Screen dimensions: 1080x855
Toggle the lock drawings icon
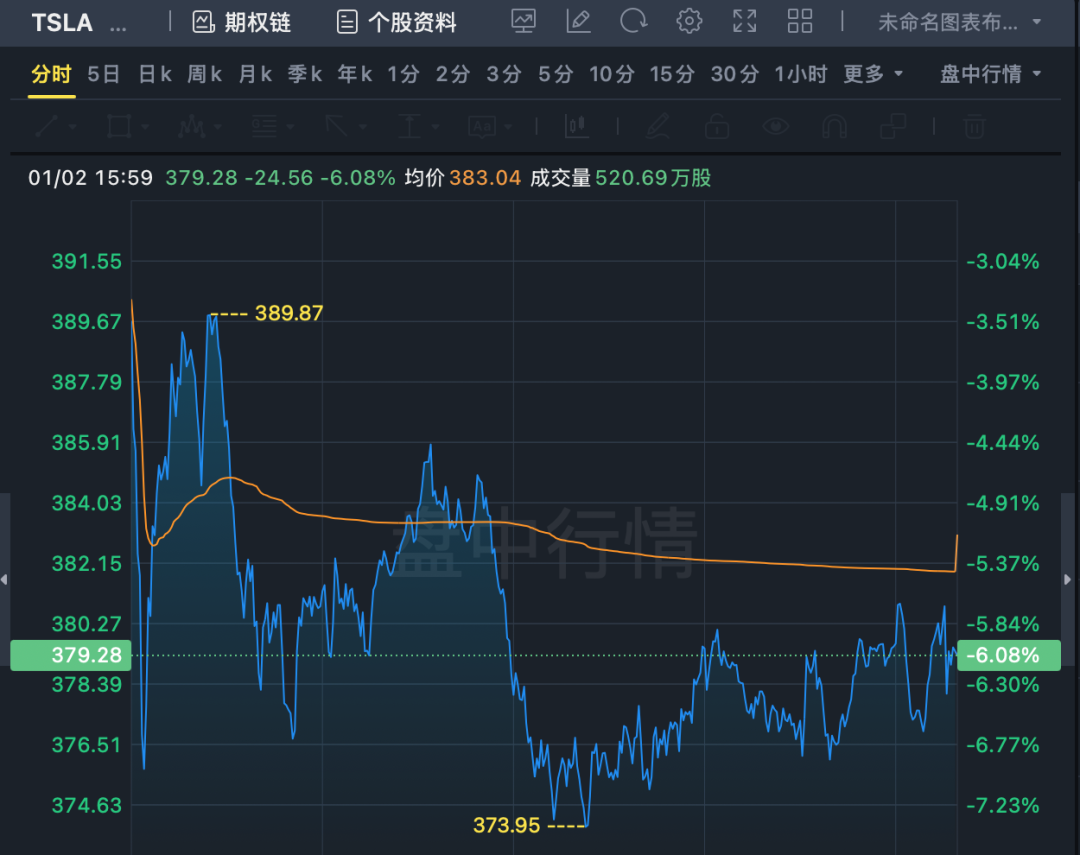pyautogui.click(x=716, y=126)
